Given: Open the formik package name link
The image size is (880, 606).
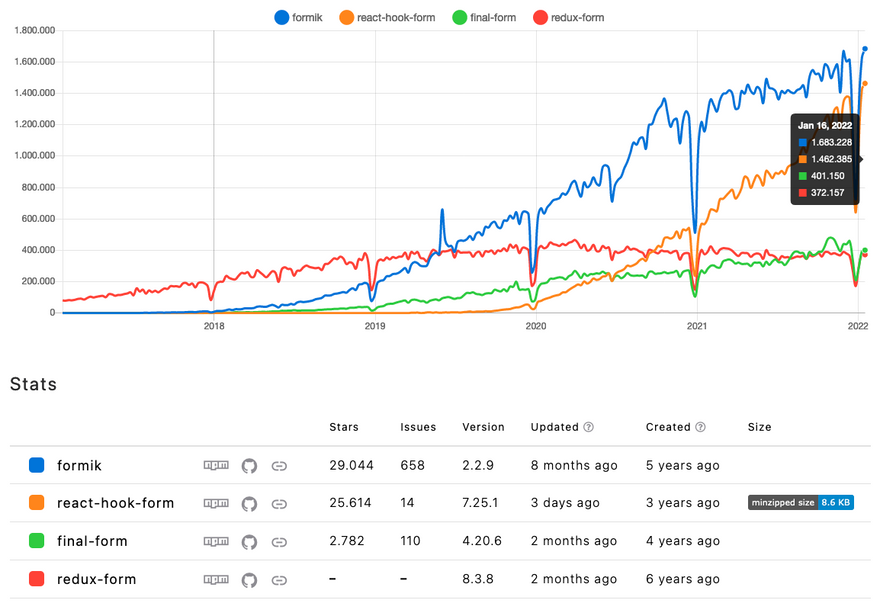Looking at the screenshot, I should pos(79,465).
